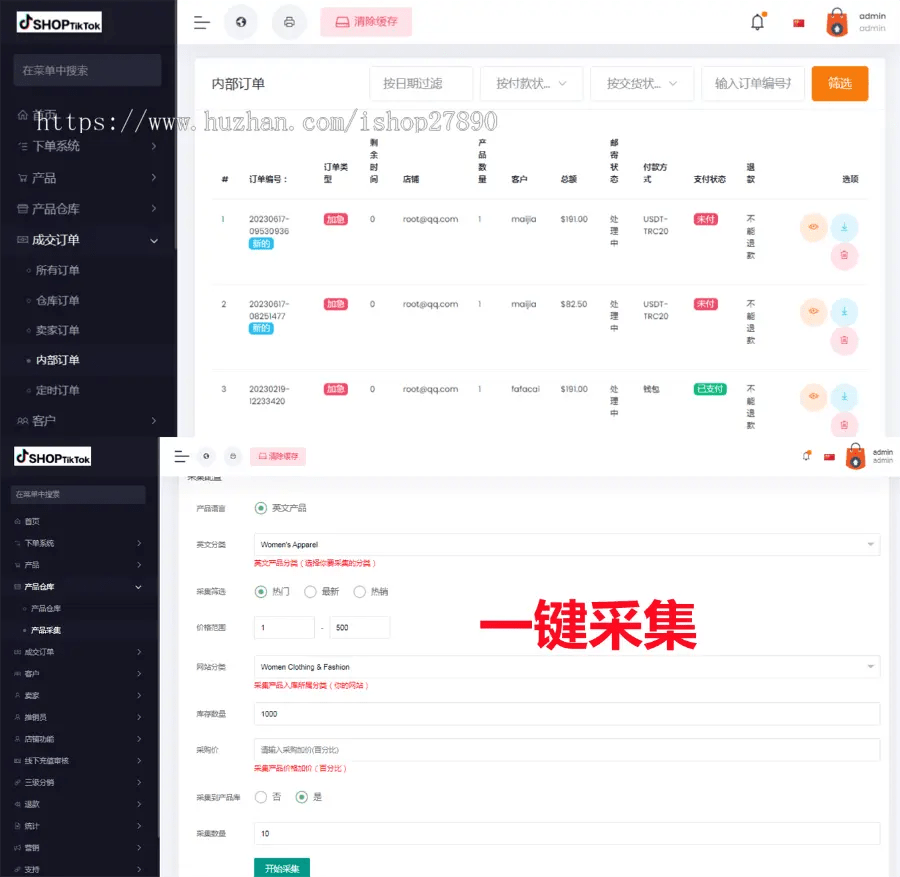
Task: Click the 清除缓存 button
Action: click(365, 22)
